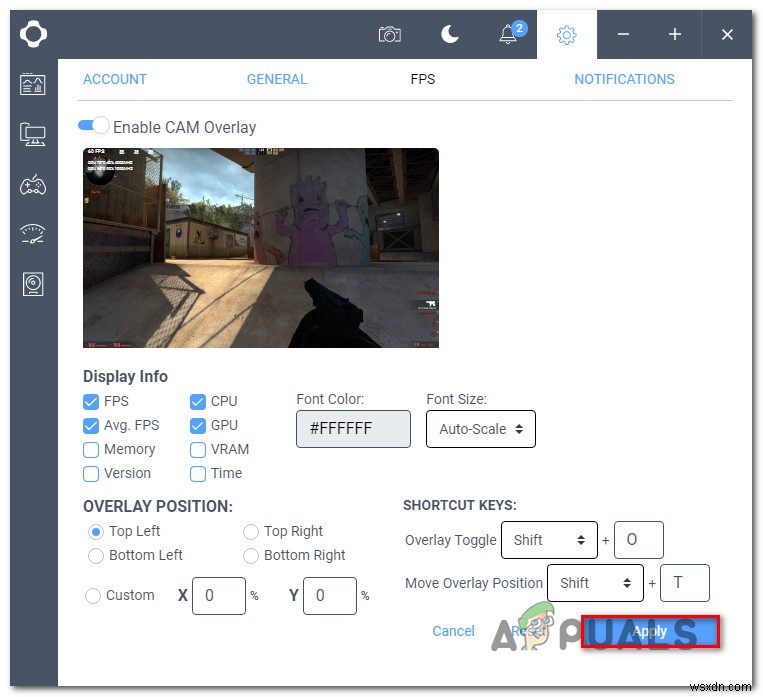Toggle Enable CAM Overlay switch
Image resolution: width=763 pixels, height=697 pixels.
coord(93,126)
